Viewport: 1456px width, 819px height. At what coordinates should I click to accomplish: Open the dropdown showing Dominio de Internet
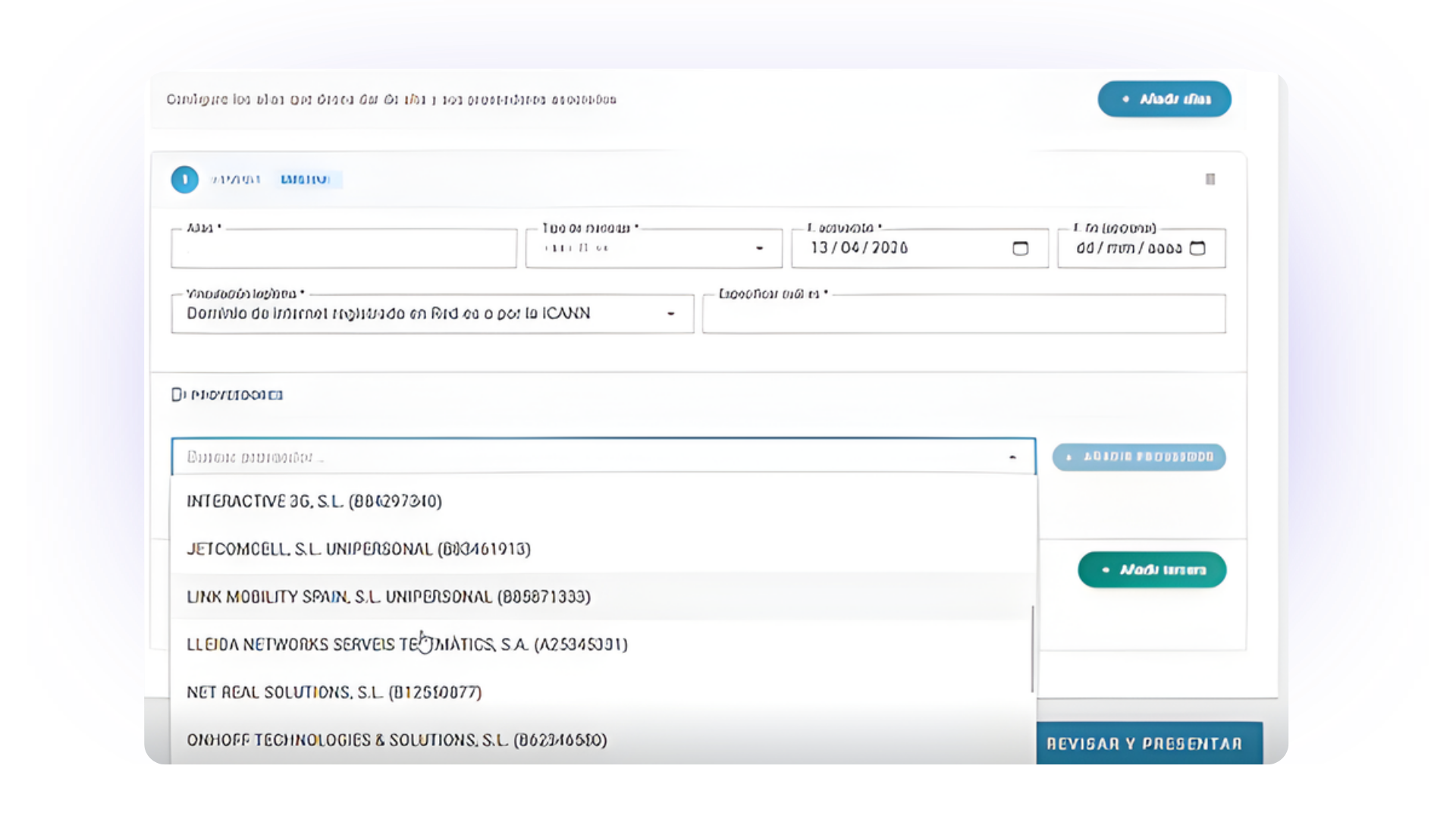pyautogui.click(x=432, y=313)
